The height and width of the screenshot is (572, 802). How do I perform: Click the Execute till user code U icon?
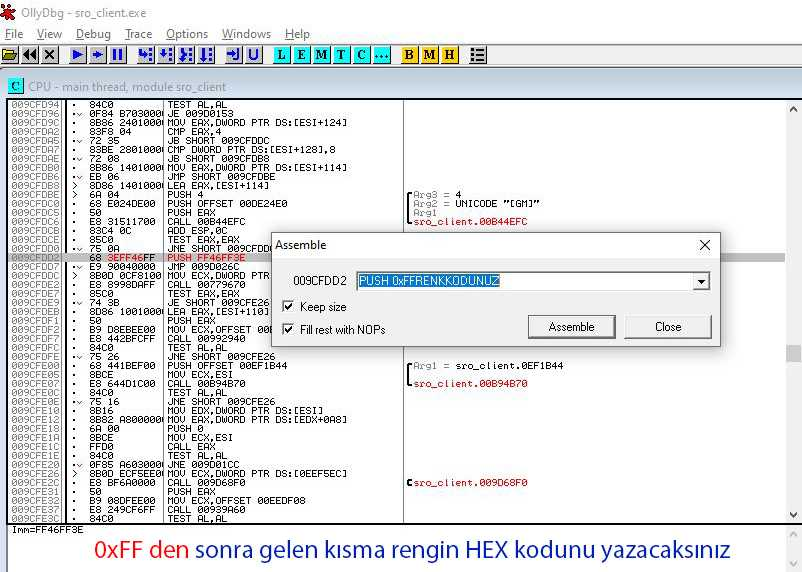[x=254, y=55]
